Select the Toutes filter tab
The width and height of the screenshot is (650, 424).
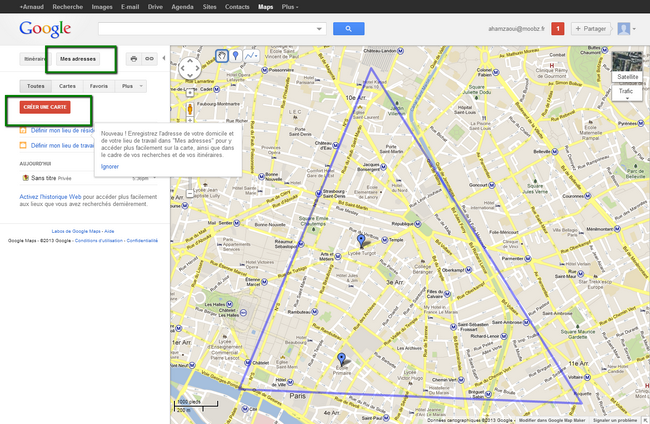click(x=36, y=86)
